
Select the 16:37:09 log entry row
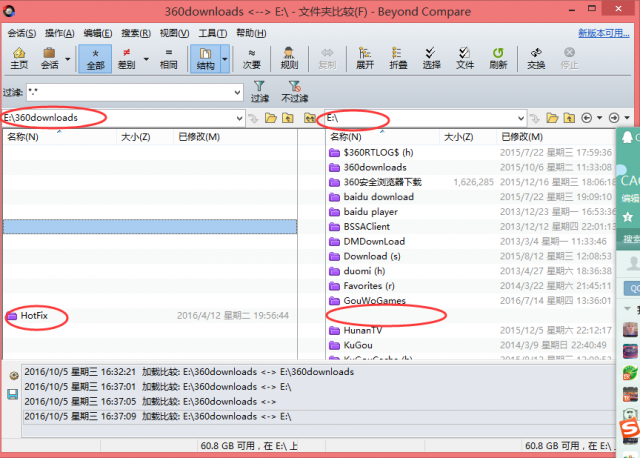tap(319, 416)
